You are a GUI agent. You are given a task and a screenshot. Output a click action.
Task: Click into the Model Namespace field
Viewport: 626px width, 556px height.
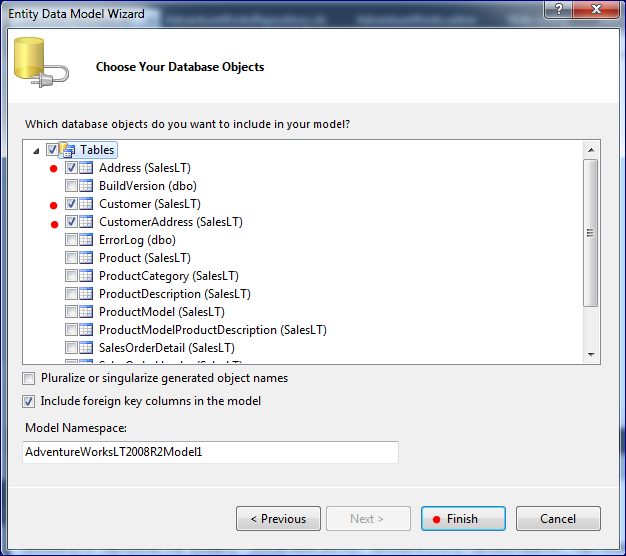pyautogui.click(x=210, y=452)
